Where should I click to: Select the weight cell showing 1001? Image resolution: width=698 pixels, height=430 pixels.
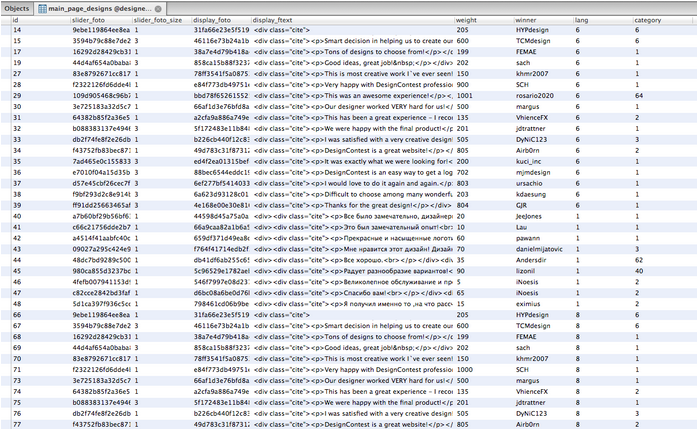point(464,96)
